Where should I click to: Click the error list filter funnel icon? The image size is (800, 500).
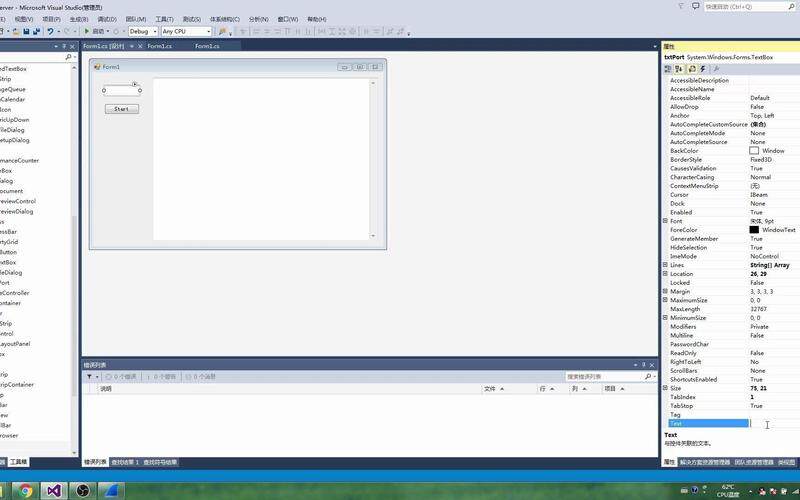pyautogui.click(x=89, y=377)
